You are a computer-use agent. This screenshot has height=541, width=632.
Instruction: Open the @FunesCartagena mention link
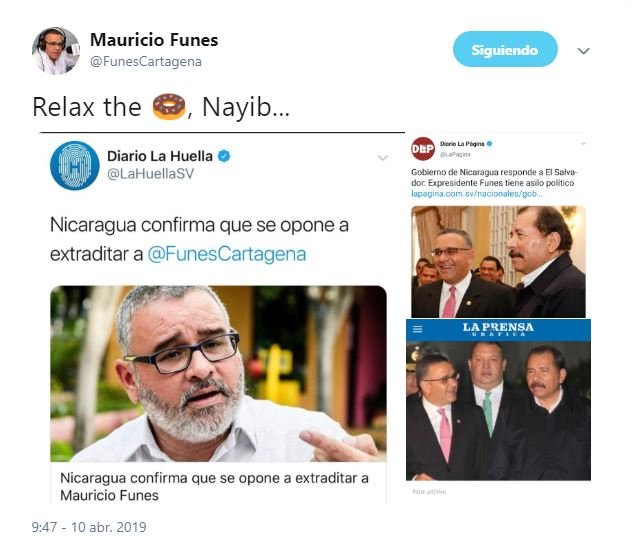coord(227,254)
